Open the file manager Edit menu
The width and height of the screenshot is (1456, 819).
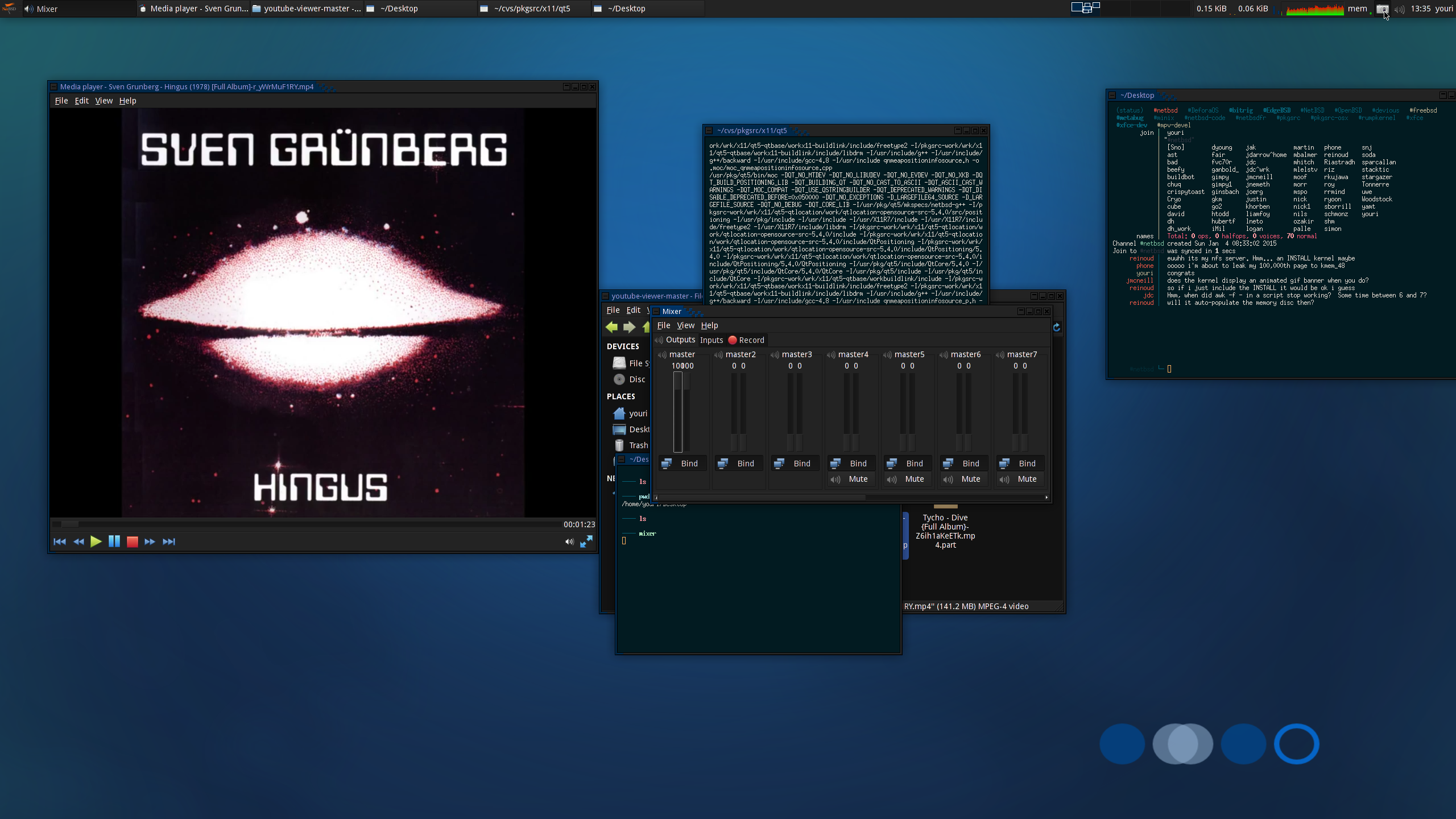click(634, 310)
